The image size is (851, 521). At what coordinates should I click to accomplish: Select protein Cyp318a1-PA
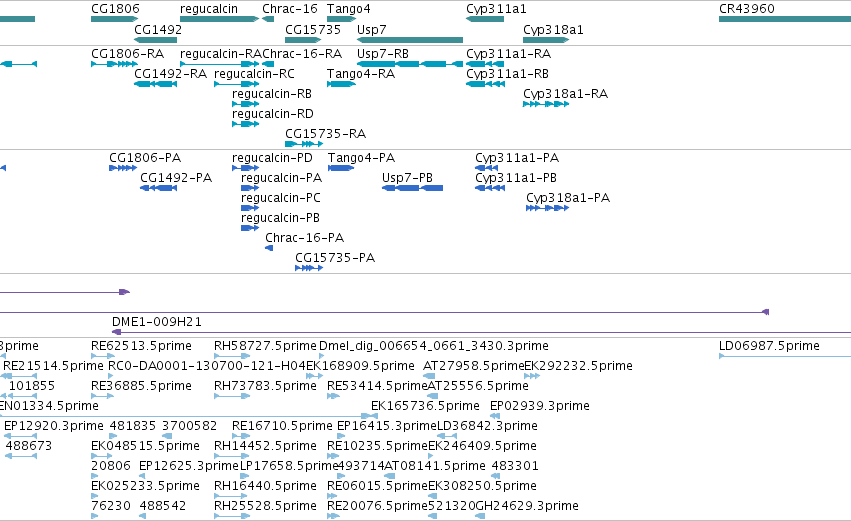[x=568, y=198]
